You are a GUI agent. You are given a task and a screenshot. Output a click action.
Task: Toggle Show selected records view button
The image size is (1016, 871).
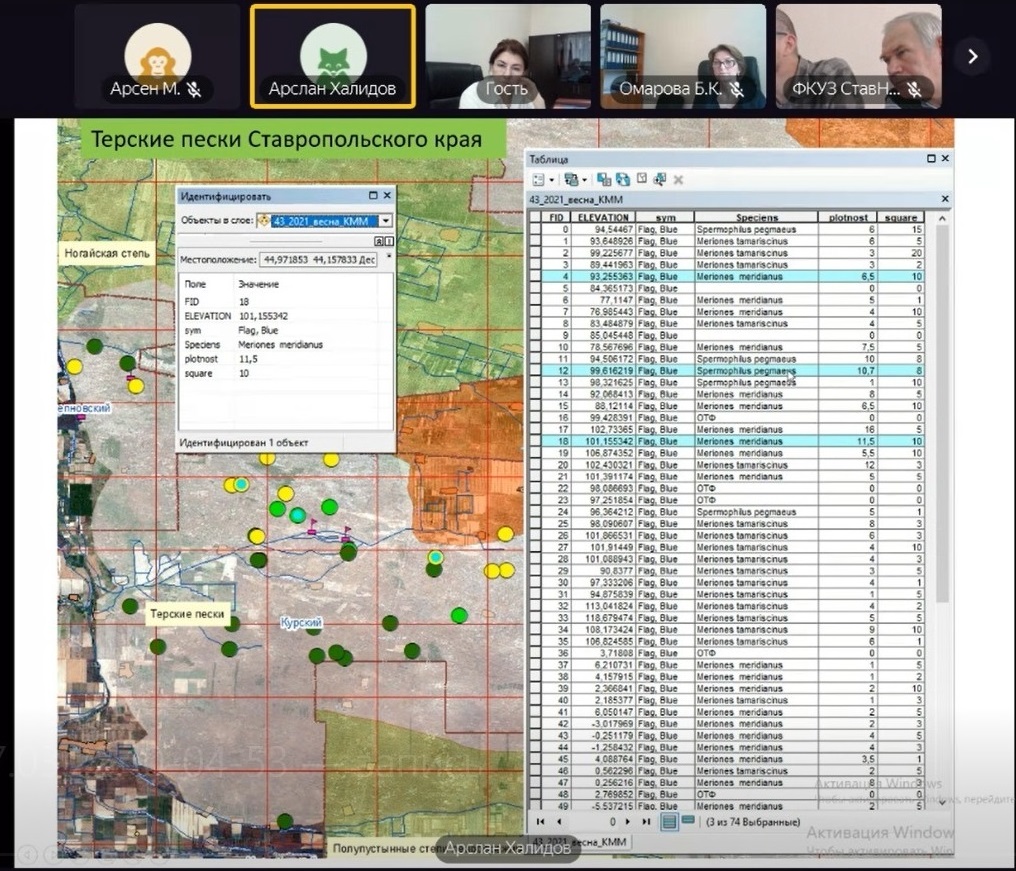(688, 822)
